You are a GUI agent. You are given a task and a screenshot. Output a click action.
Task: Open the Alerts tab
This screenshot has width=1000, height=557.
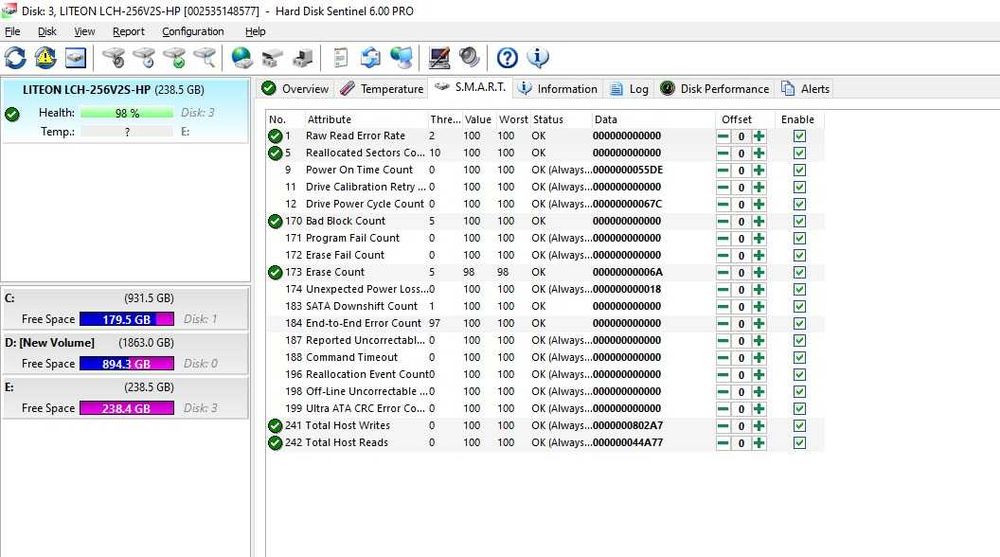tap(805, 89)
